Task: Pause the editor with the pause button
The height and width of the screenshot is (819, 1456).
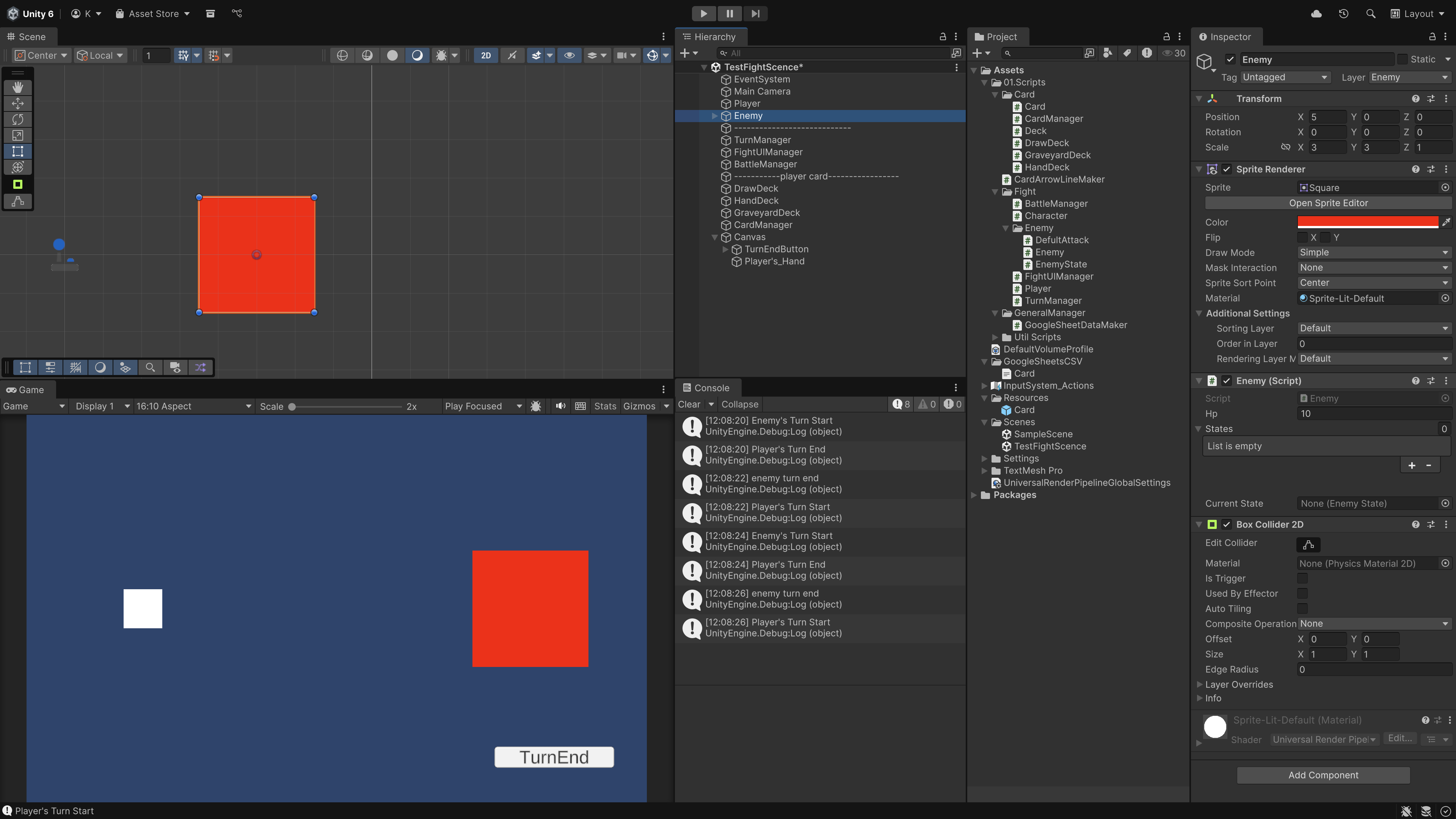Action: coord(729,14)
